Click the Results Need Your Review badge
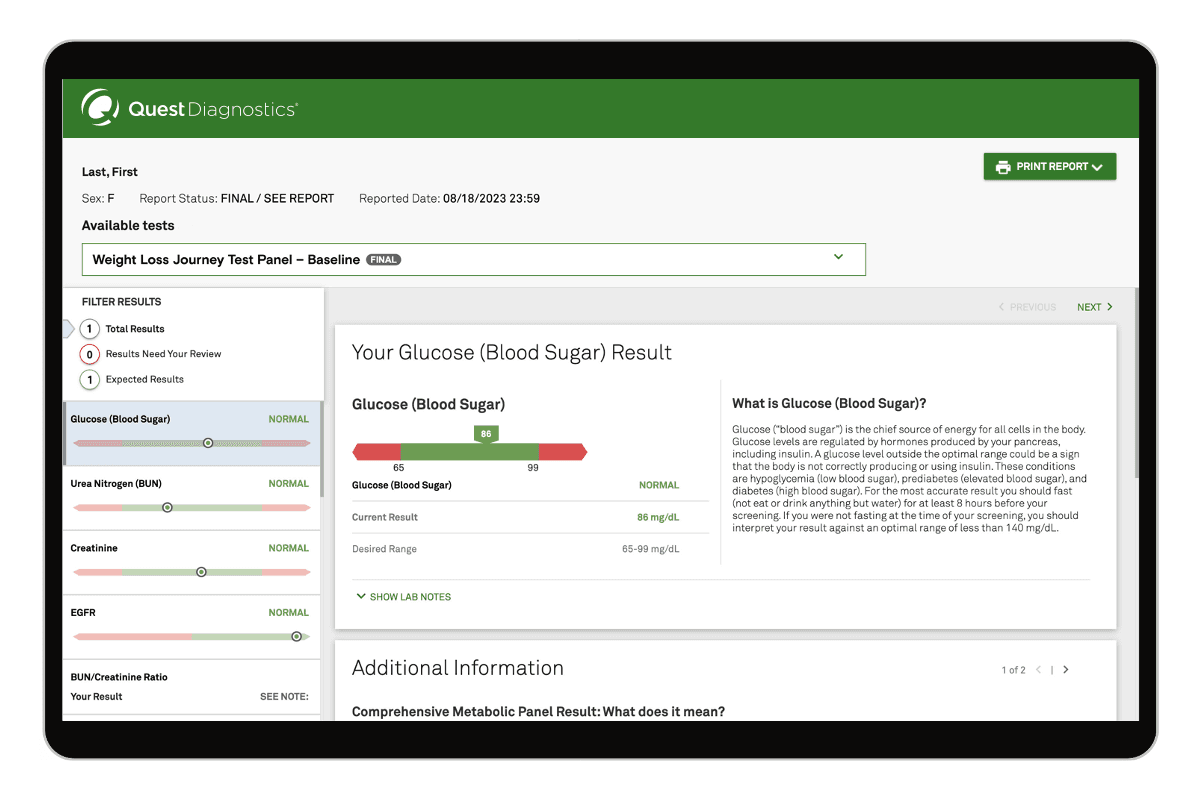Screen dimensions: 1200x800 89,353
